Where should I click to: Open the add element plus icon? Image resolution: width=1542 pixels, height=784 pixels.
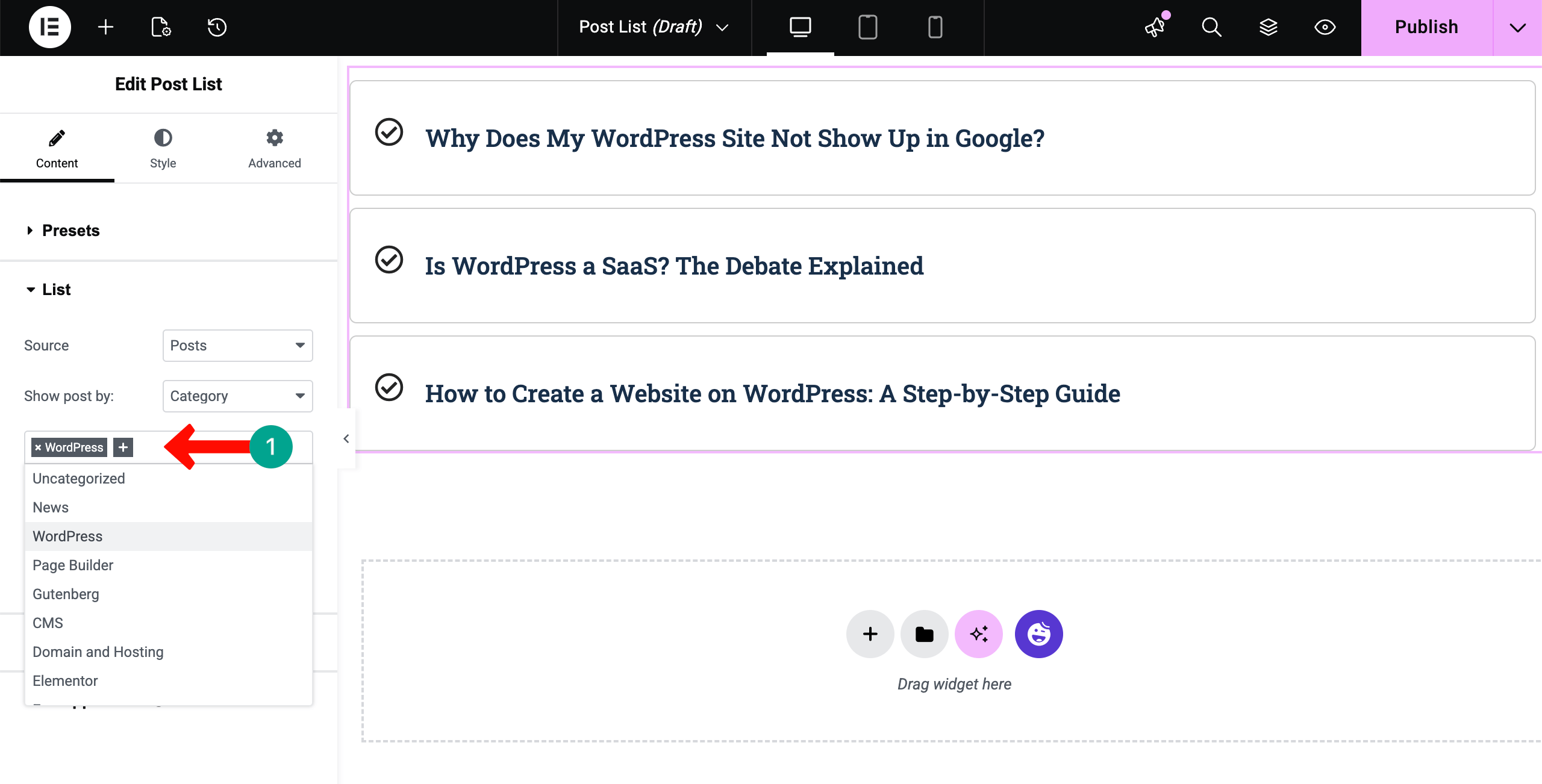(x=105, y=27)
